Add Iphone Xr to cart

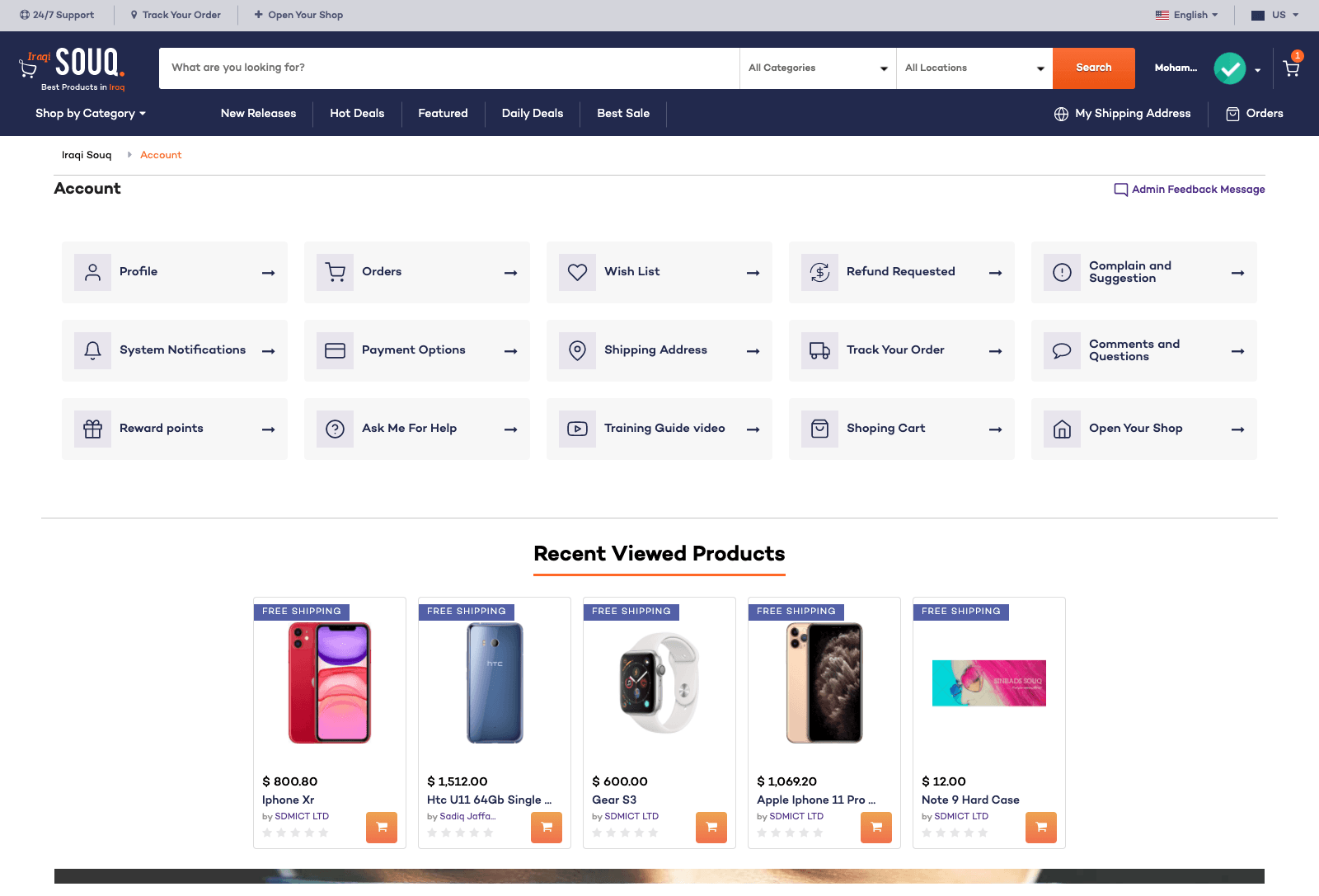[382, 827]
